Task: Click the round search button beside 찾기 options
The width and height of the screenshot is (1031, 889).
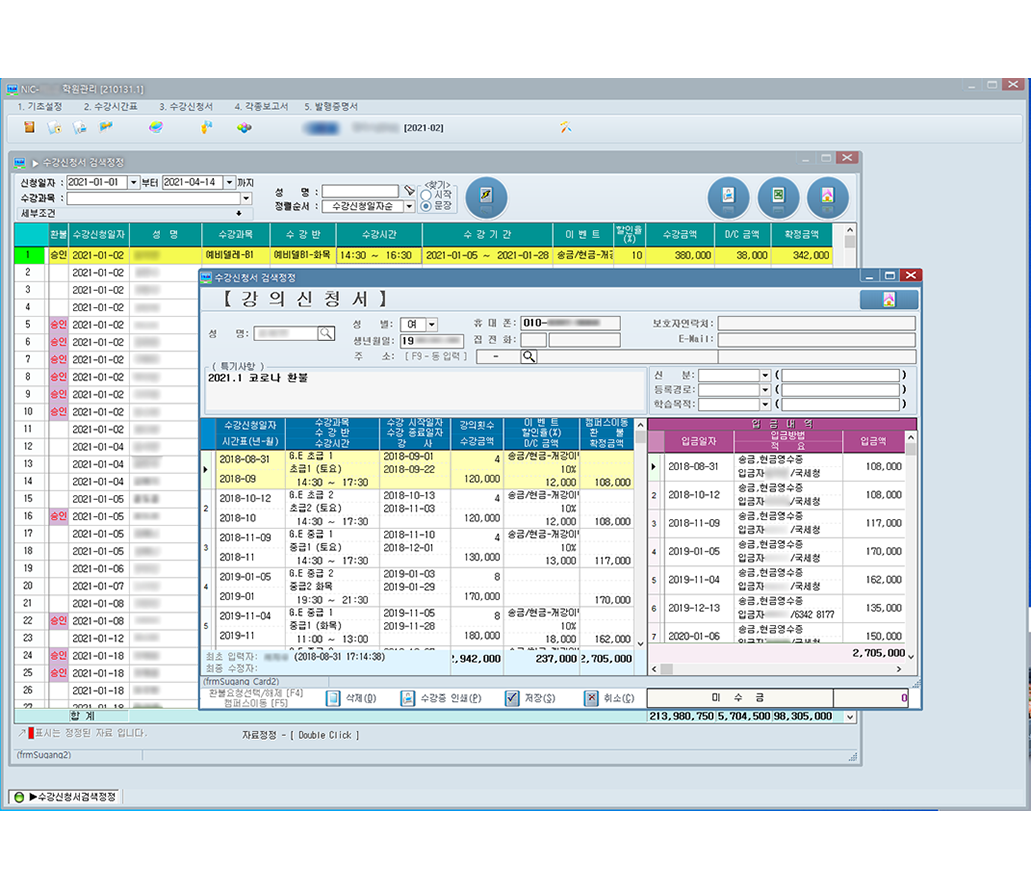Action: point(487,196)
